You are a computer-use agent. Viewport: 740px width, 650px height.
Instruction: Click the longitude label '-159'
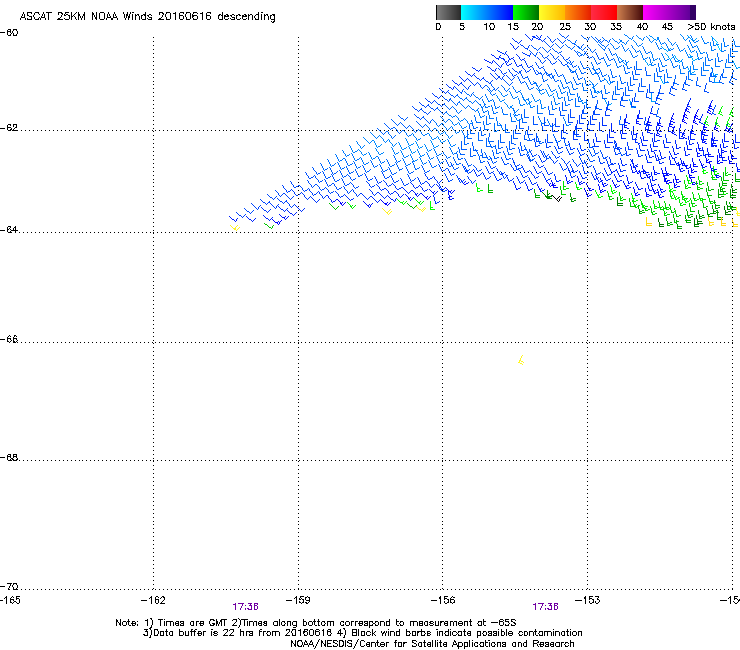click(x=298, y=600)
